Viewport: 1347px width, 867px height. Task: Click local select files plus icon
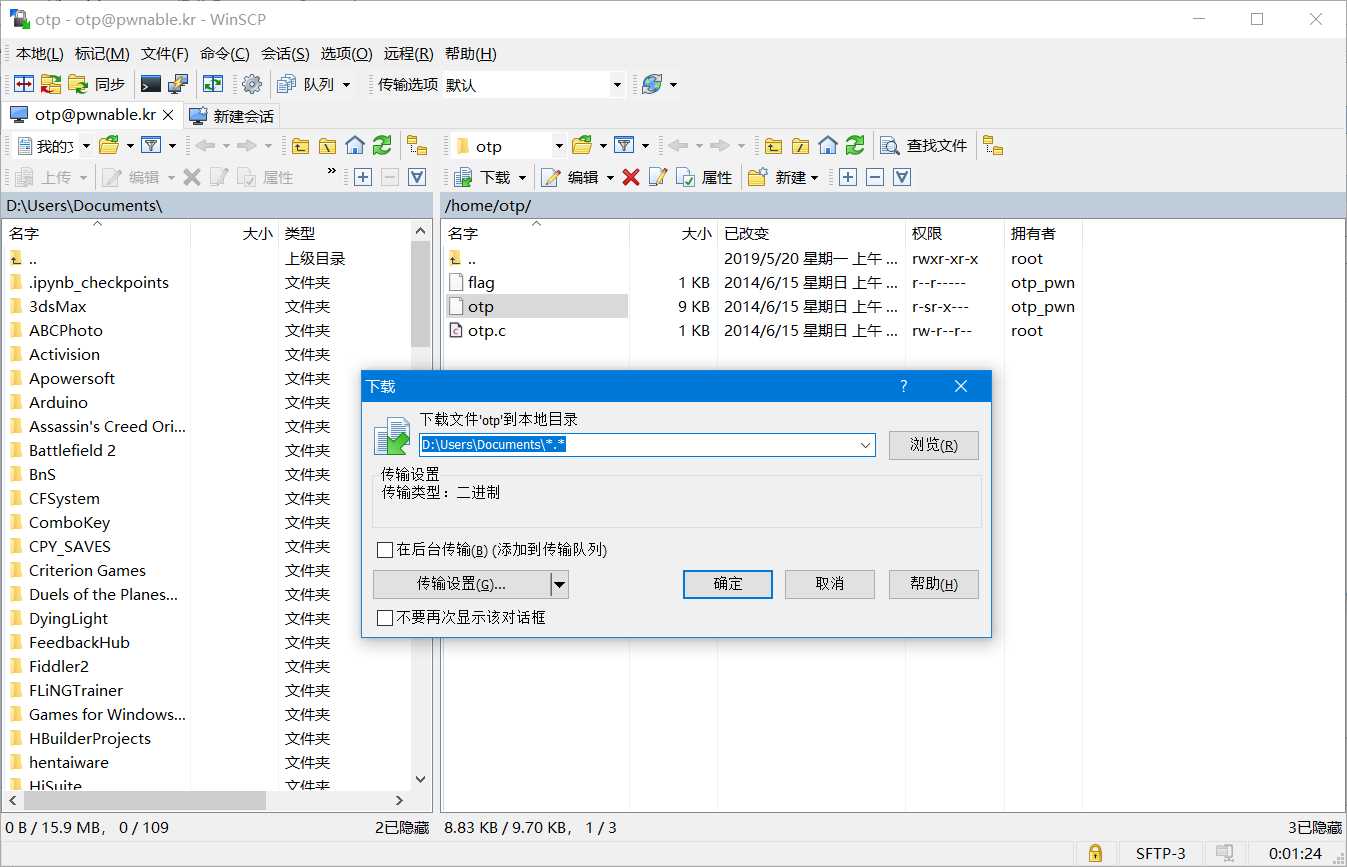click(363, 177)
